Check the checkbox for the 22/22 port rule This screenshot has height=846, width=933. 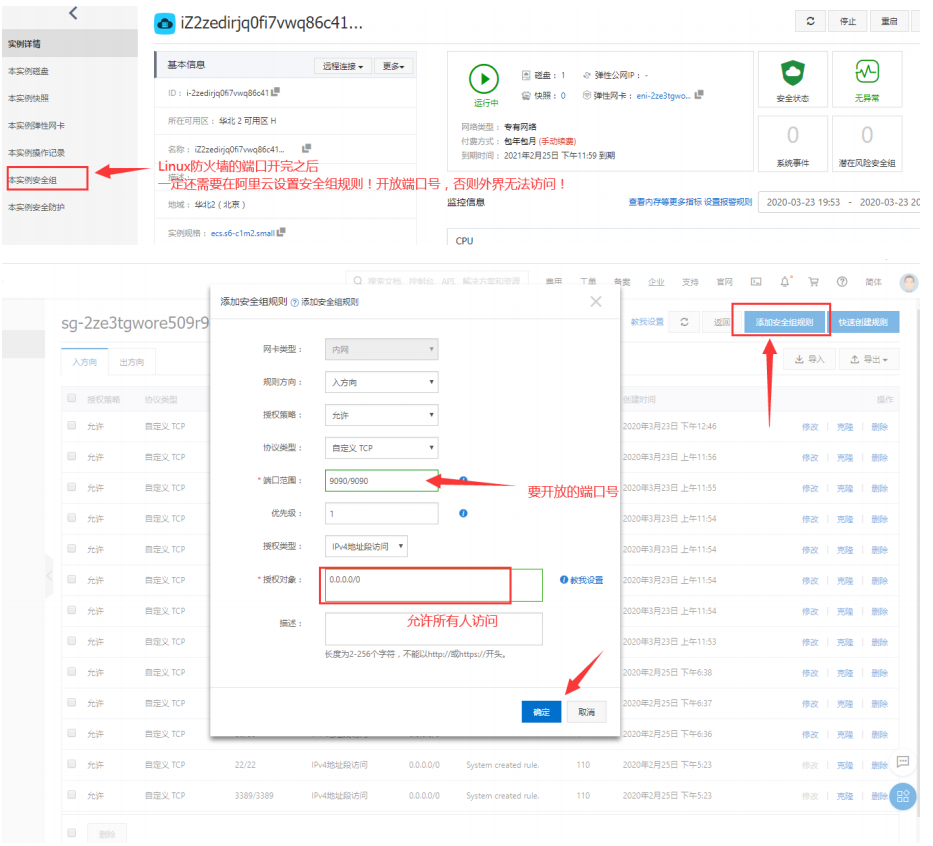click(71, 765)
